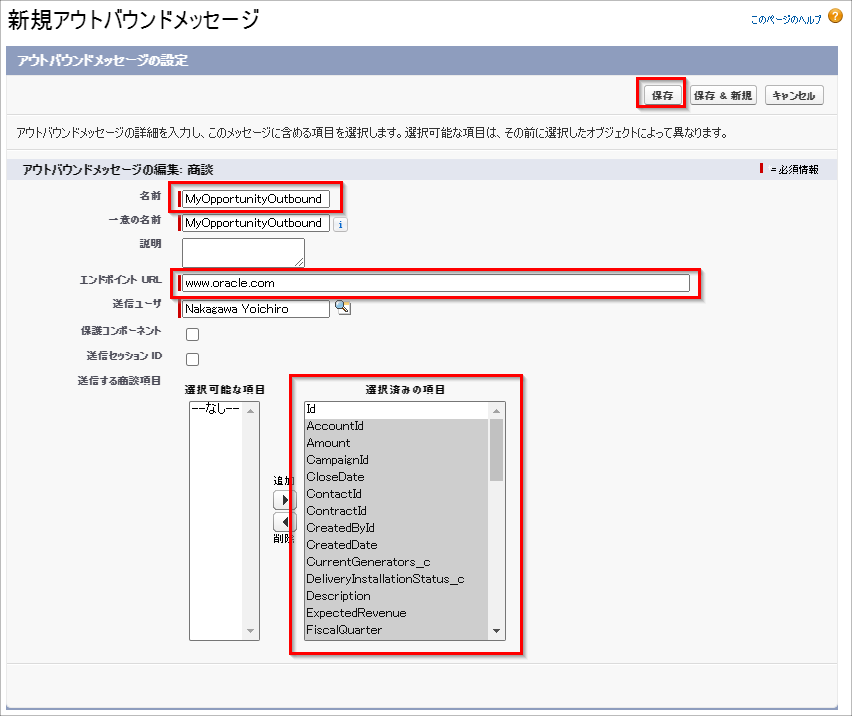The width and height of the screenshot is (852, 716).
Task: Click the help question mark icon
Action: point(835,17)
